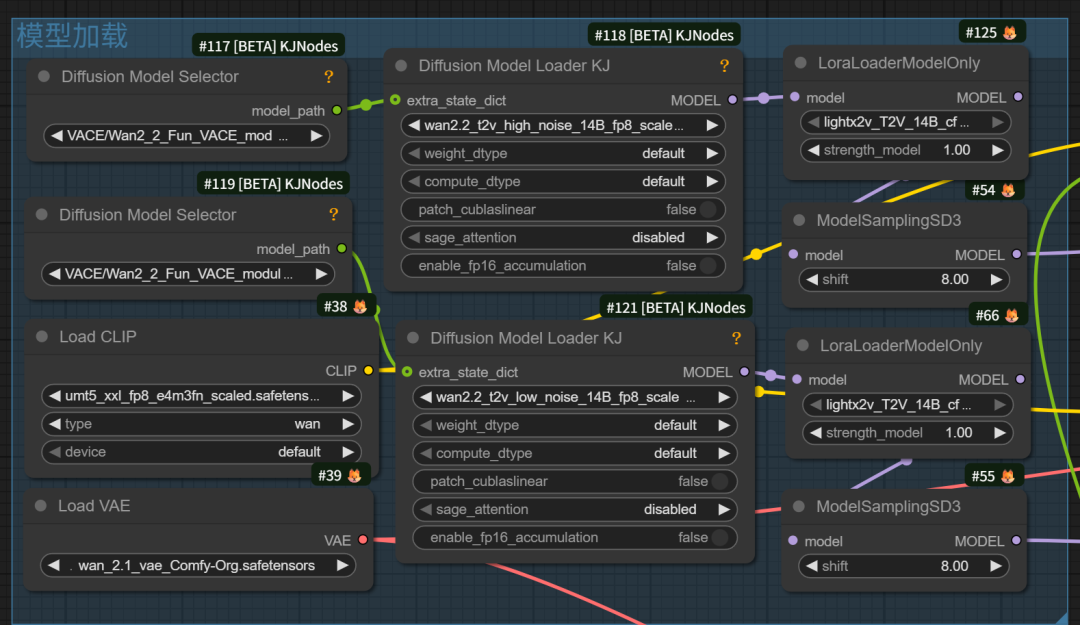The height and width of the screenshot is (625, 1080).
Task: Click the fox icon on badge #125
Action: pos(1010,32)
